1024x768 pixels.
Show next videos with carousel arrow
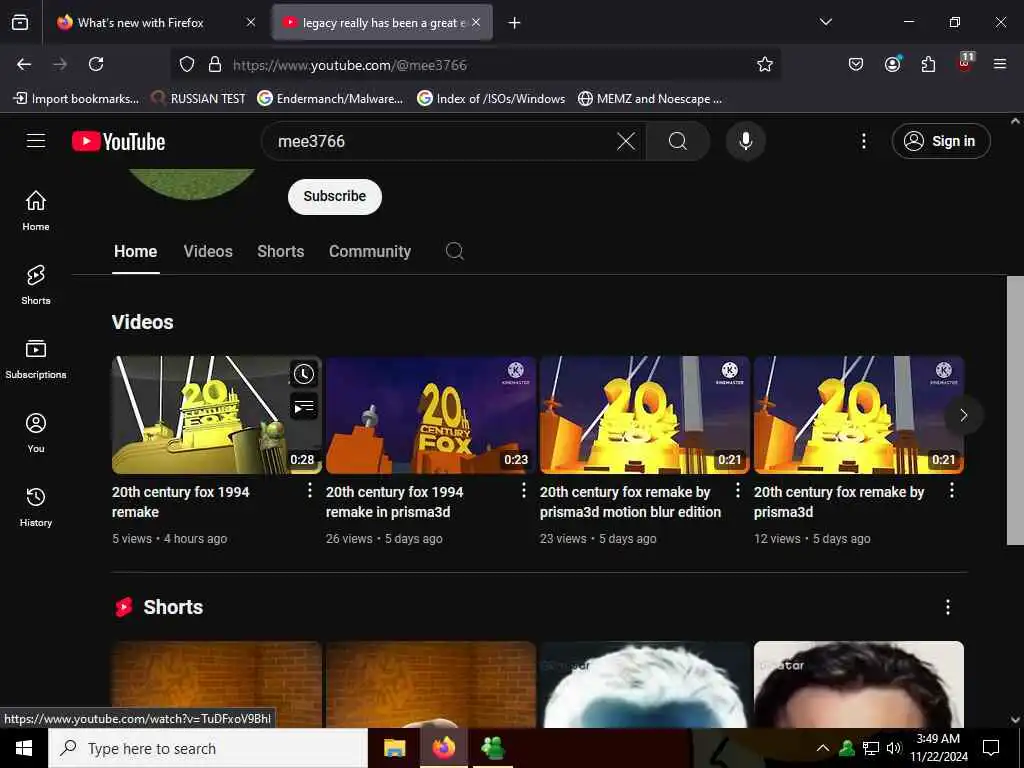click(963, 415)
